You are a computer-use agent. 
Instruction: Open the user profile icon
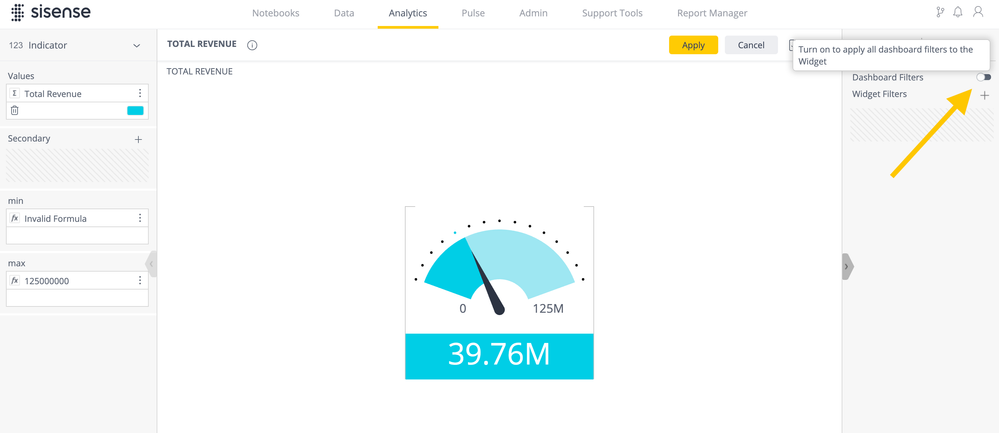pyautogui.click(x=978, y=13)
